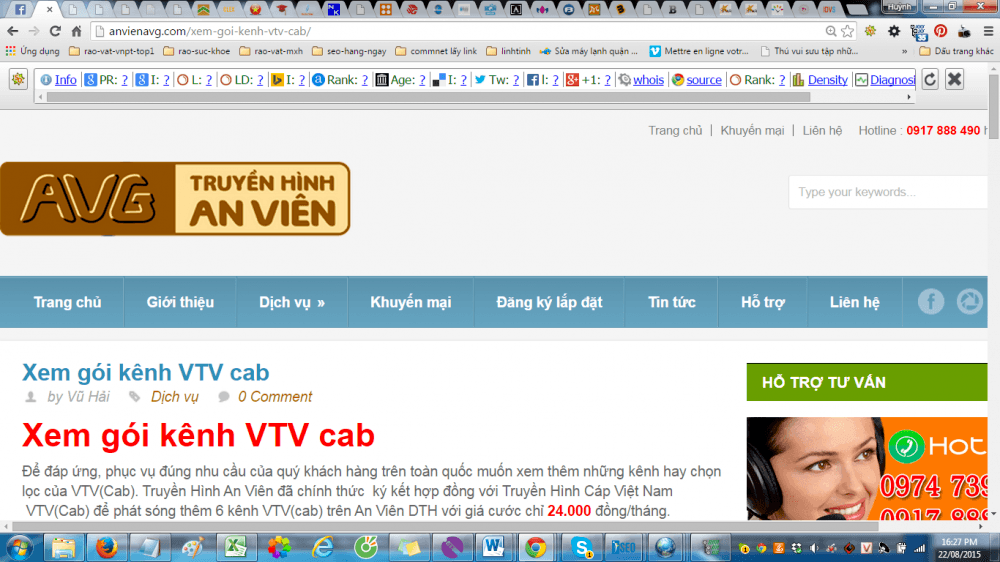Image resolution: width=1000 pixels, height=562 pixels.
Task: Open the seo-hang-ngay bookmark folder
Action: (349, 51)
